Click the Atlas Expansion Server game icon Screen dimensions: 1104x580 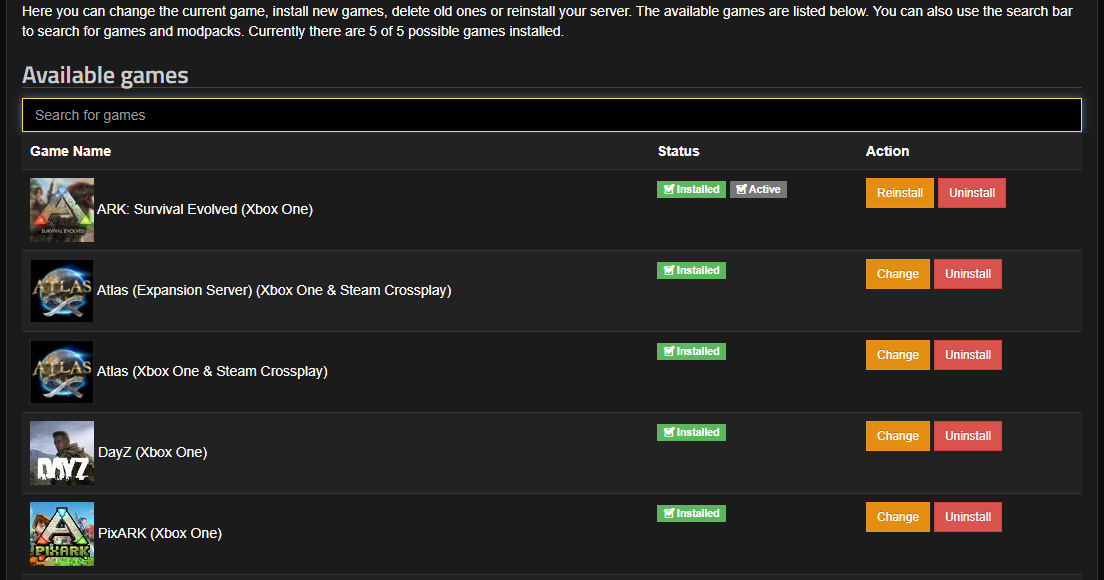point(62,291)
